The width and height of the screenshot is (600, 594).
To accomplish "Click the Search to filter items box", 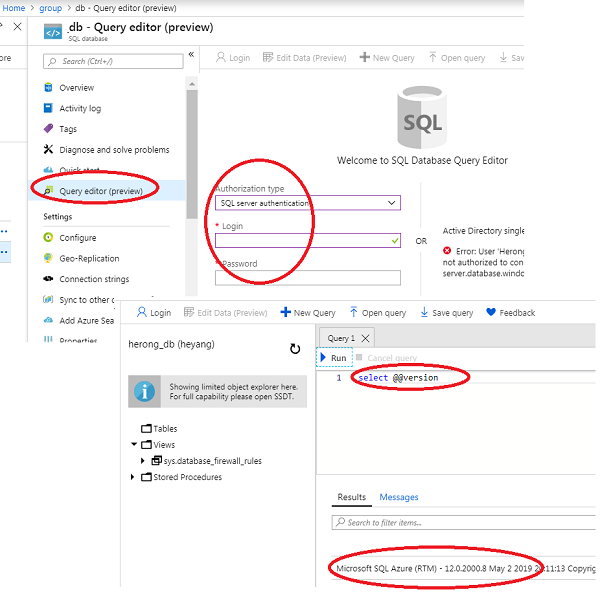I will [464, 522].
